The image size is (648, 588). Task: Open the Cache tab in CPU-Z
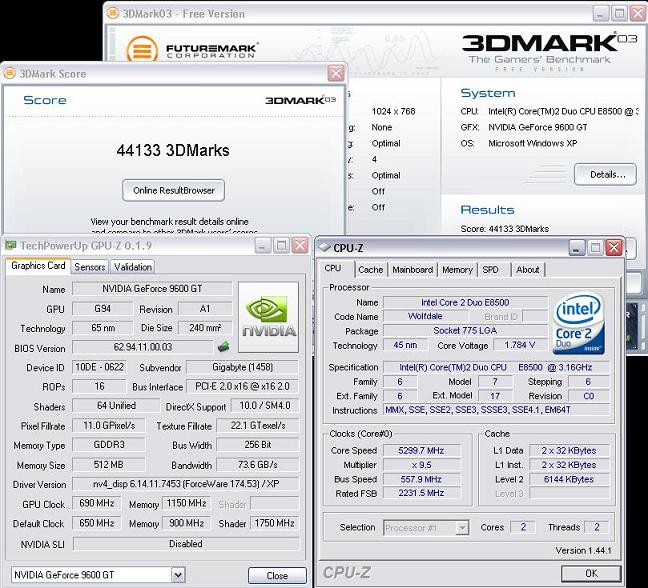coord(371,269)
